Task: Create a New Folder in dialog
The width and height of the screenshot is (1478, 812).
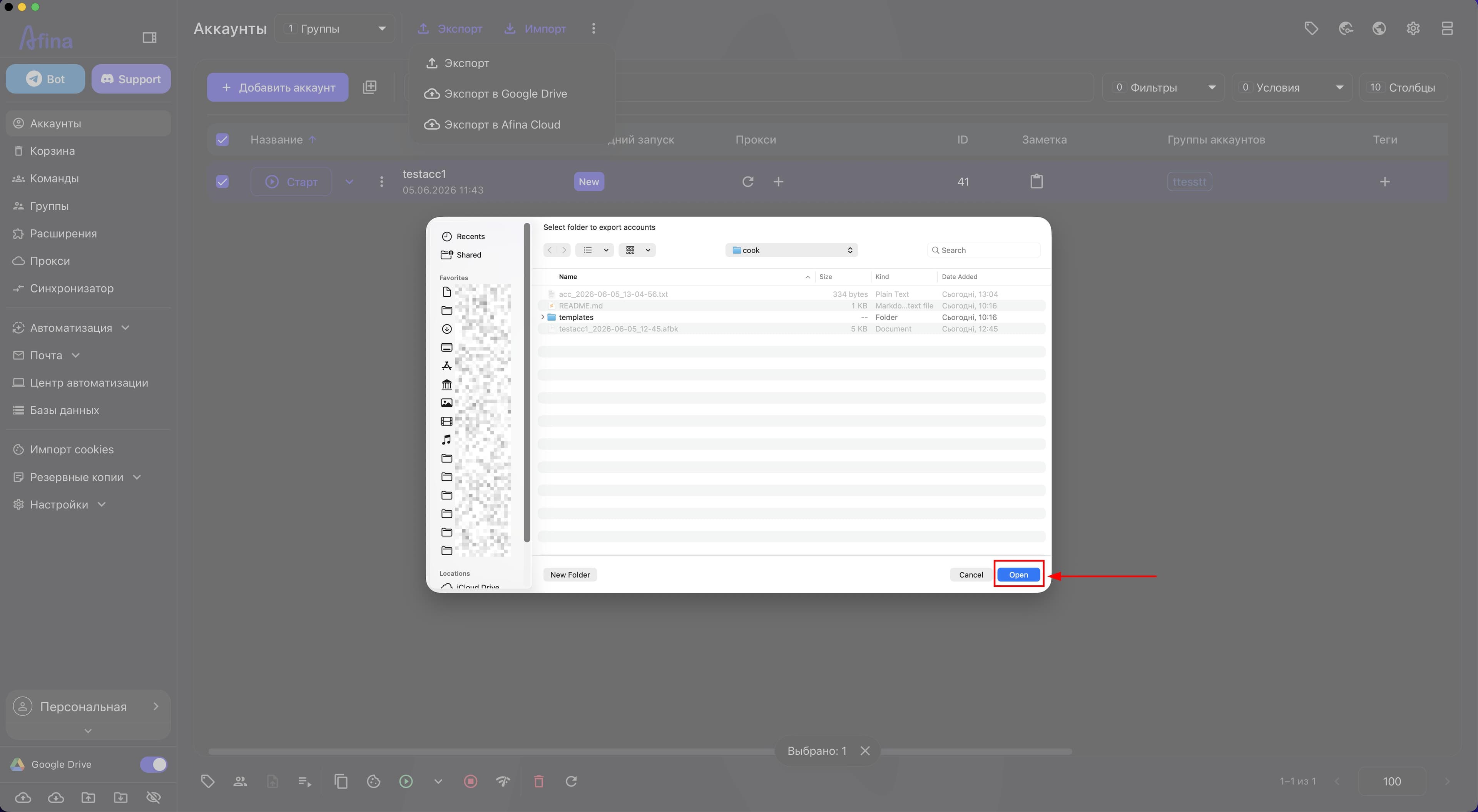Action: pyautogui.click(x=570, y=575)
